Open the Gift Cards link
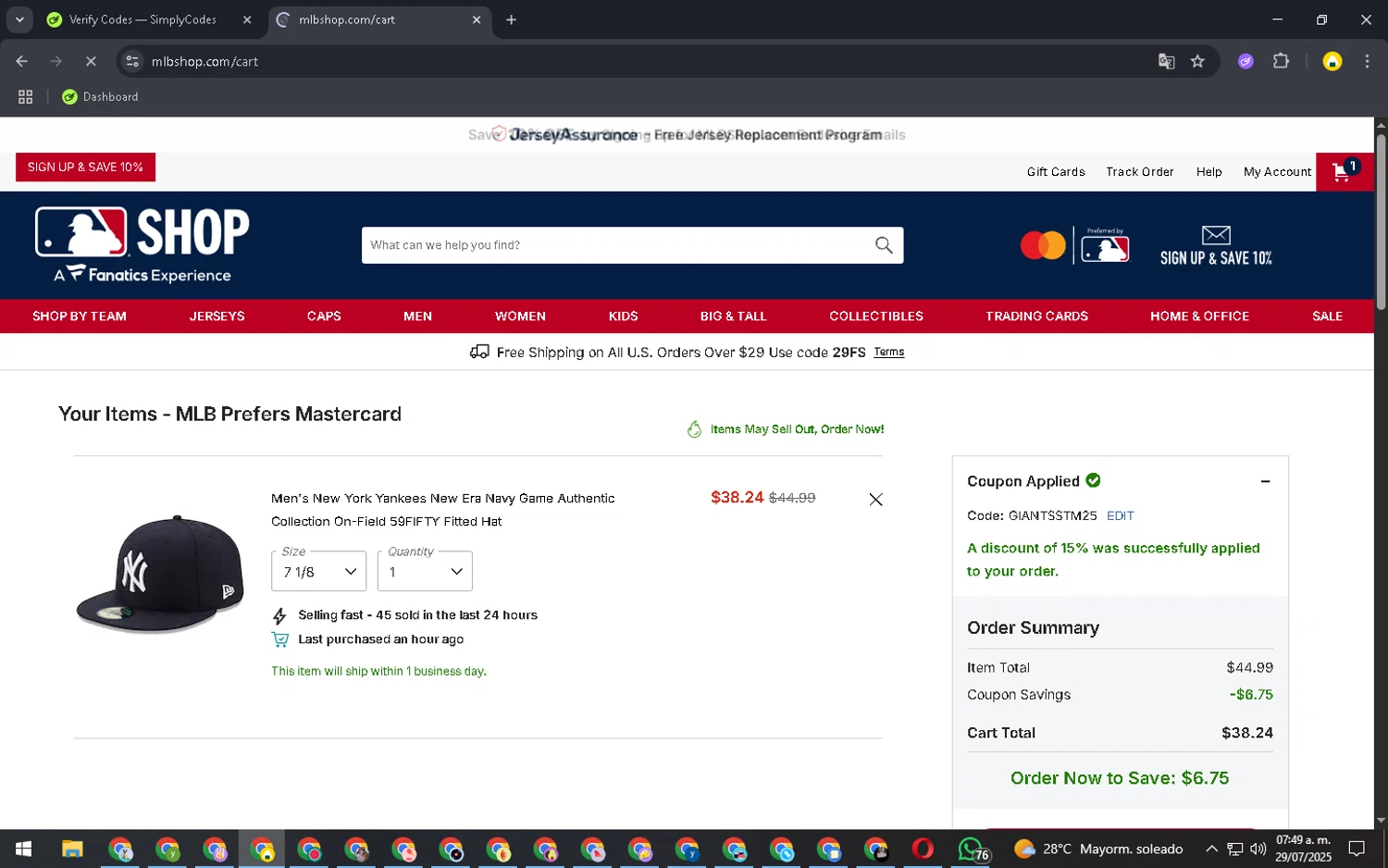This screenshot has width=1388, height=868. click(x=1056, y=172)
